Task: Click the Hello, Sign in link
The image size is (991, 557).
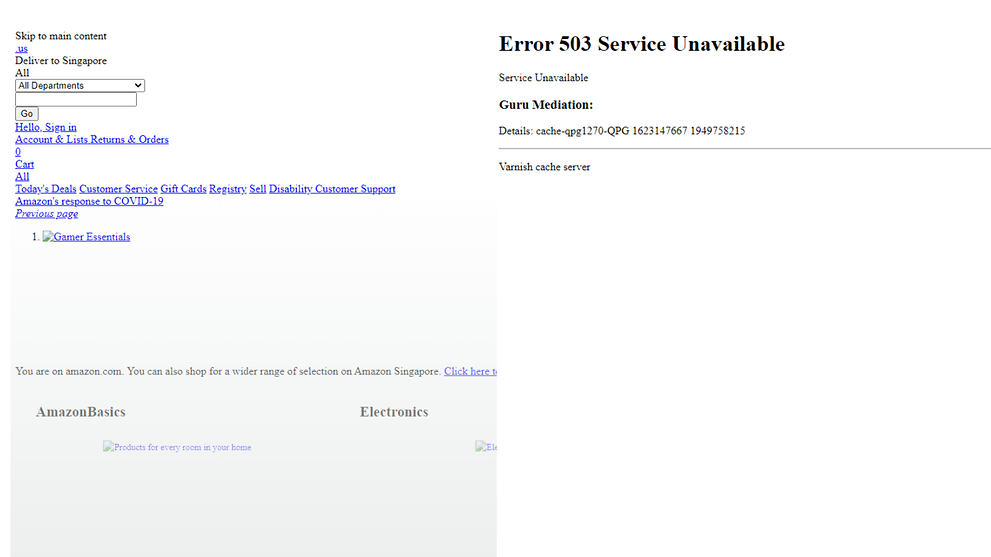Action: click(x=46, y=127)
